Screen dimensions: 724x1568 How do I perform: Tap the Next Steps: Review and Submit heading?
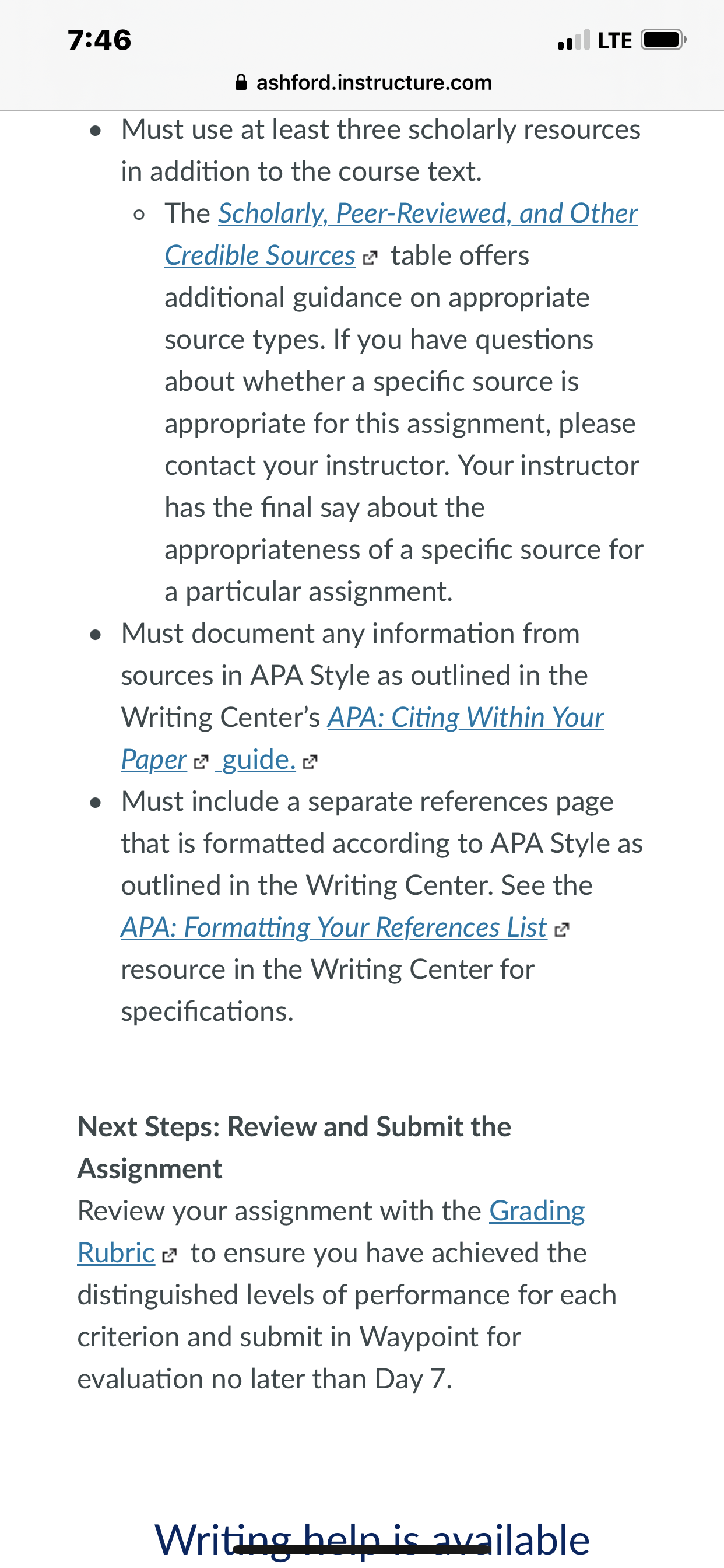(x=294, y=1148)
